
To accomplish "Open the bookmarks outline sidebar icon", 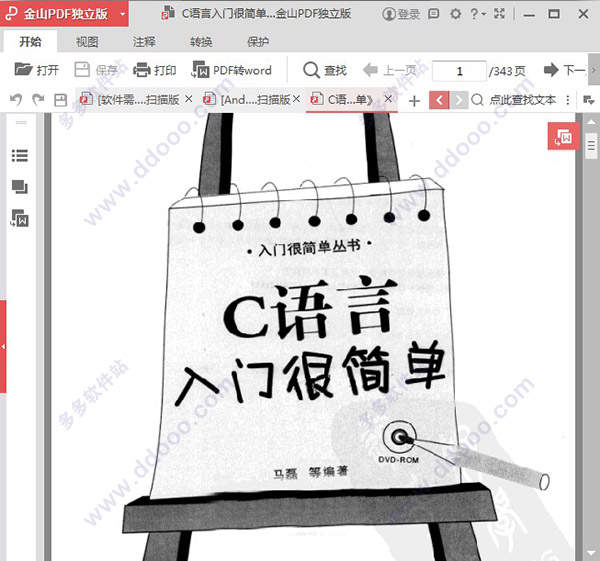I will 20,155.
